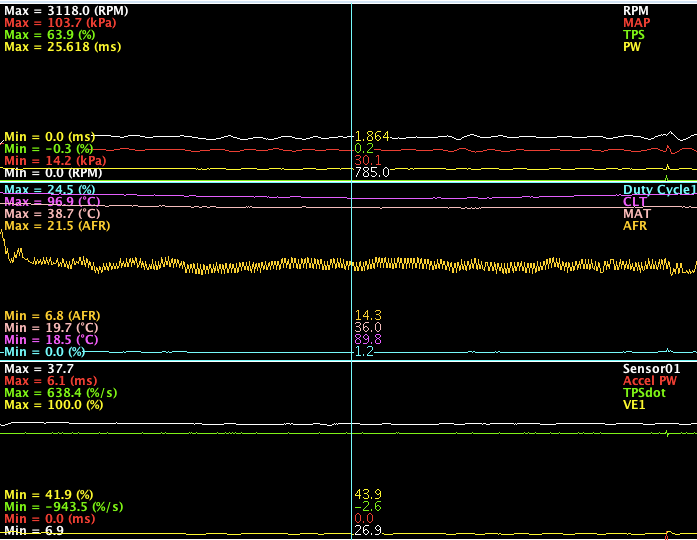
Task: Select the 43.9 VE1 cursor value
Action: [367, 494]
